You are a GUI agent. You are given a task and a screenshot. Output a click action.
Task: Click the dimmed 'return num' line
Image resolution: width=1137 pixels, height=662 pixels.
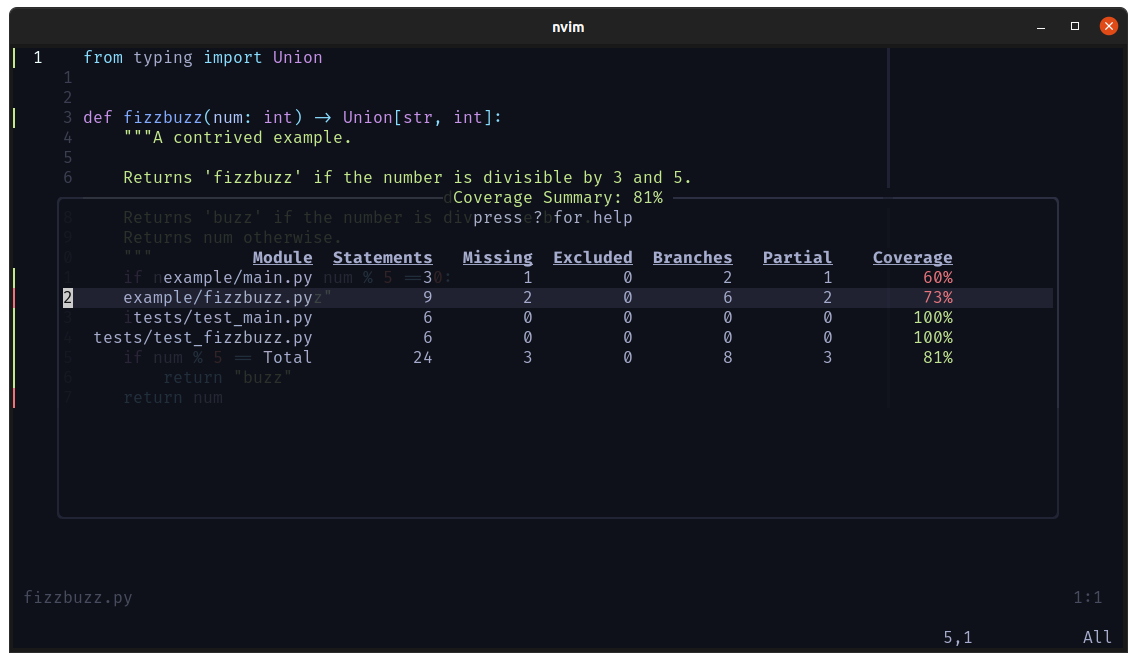point(173,398)
